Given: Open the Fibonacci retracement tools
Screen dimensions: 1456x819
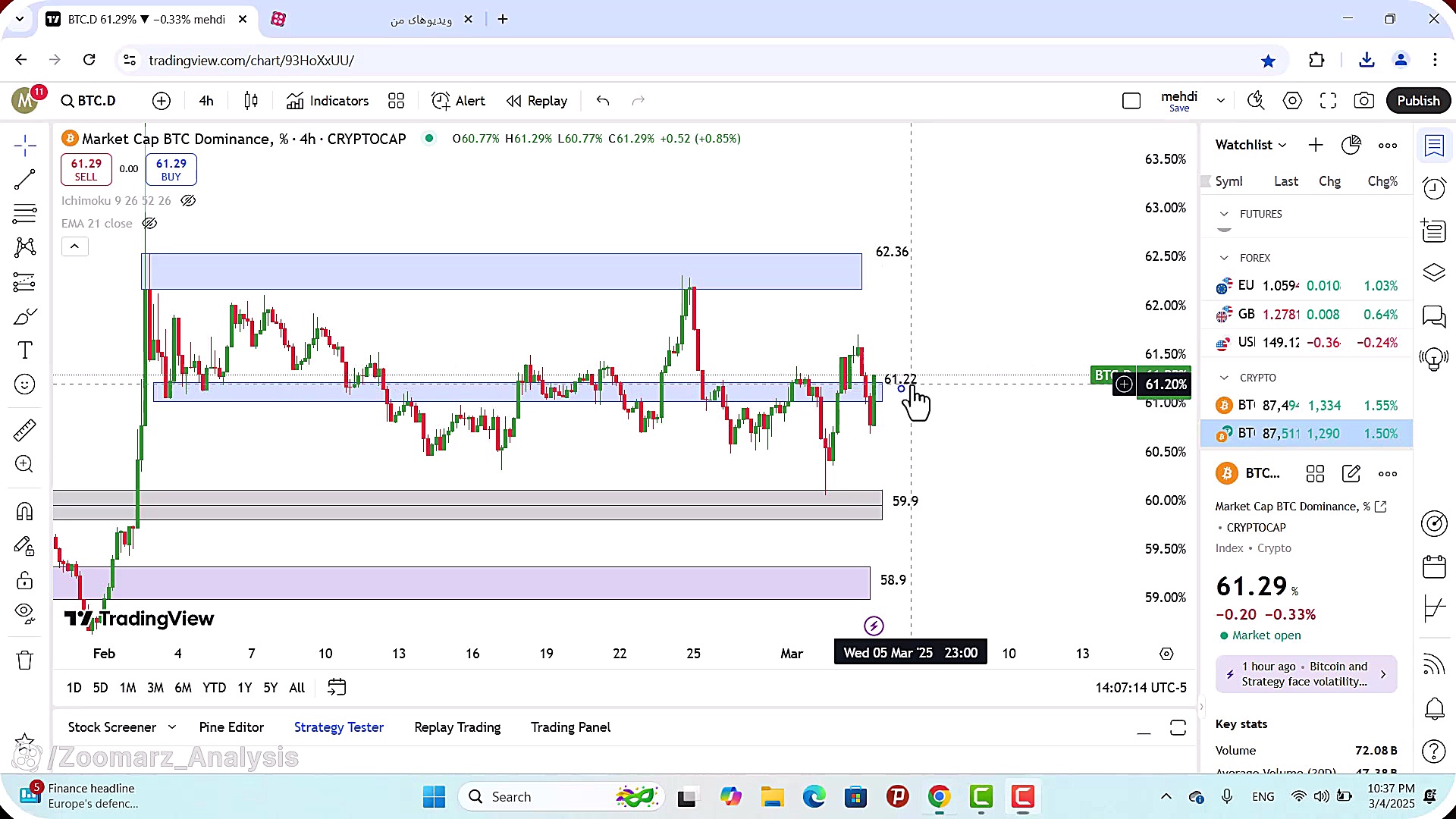Looking at the screenshot, I should (x=25, y=214).
